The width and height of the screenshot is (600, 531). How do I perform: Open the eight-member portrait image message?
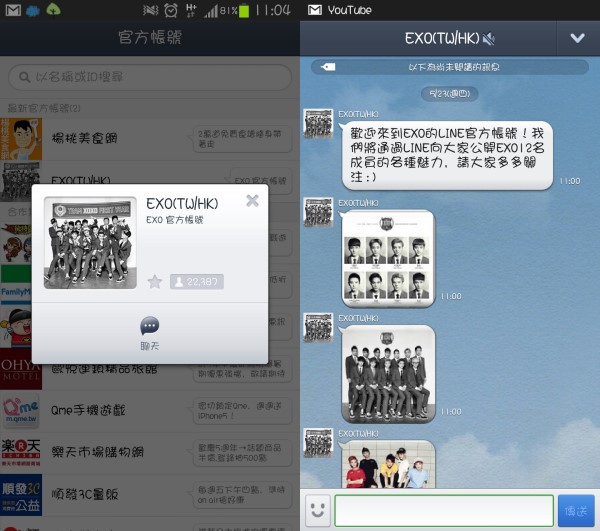click(388, 258)
